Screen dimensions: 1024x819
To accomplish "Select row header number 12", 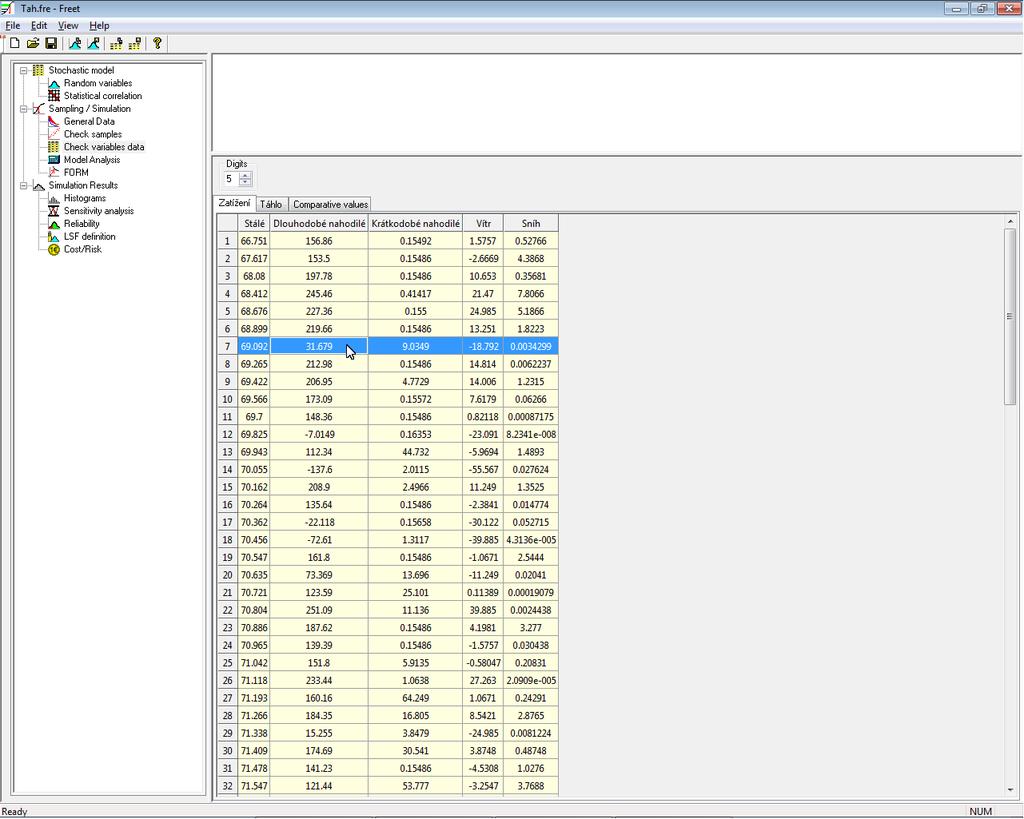I will [x=227, y=434].
